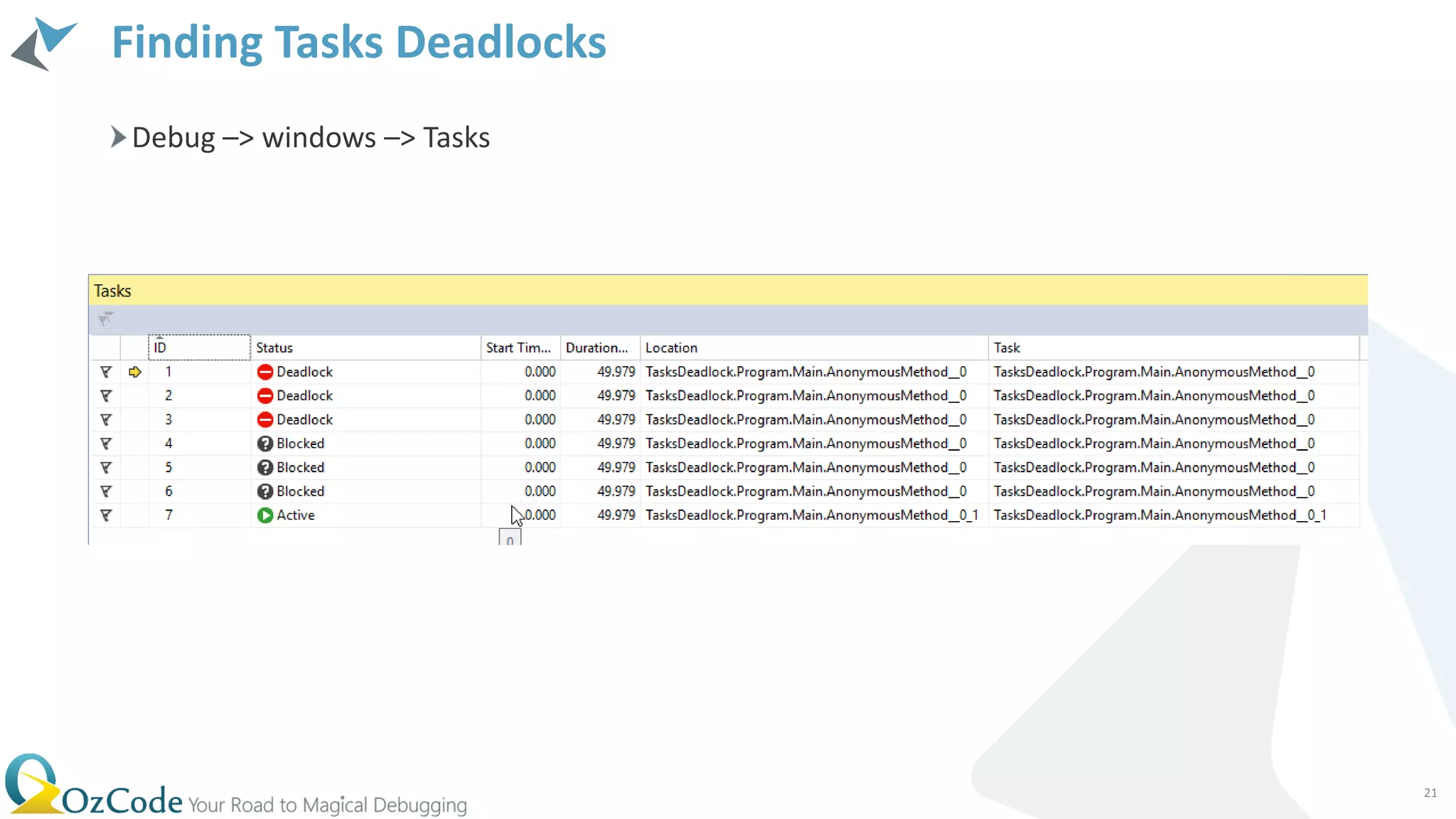Click the red Deadlock icon of task 2
The image size is (1456, 819).
click(265, 396)
